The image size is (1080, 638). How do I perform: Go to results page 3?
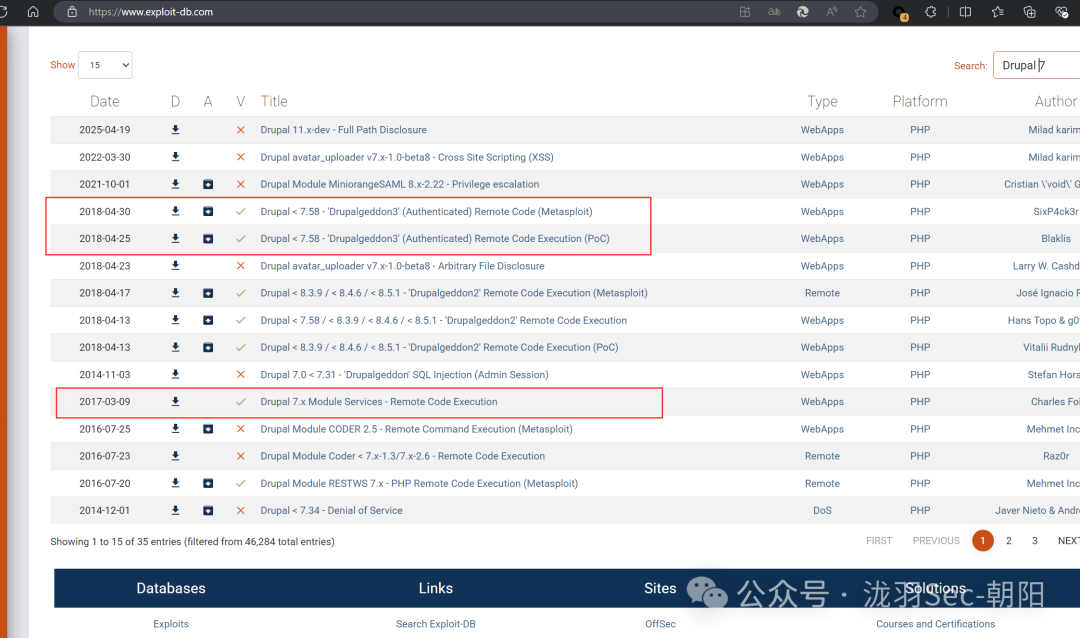[1035, 541]
